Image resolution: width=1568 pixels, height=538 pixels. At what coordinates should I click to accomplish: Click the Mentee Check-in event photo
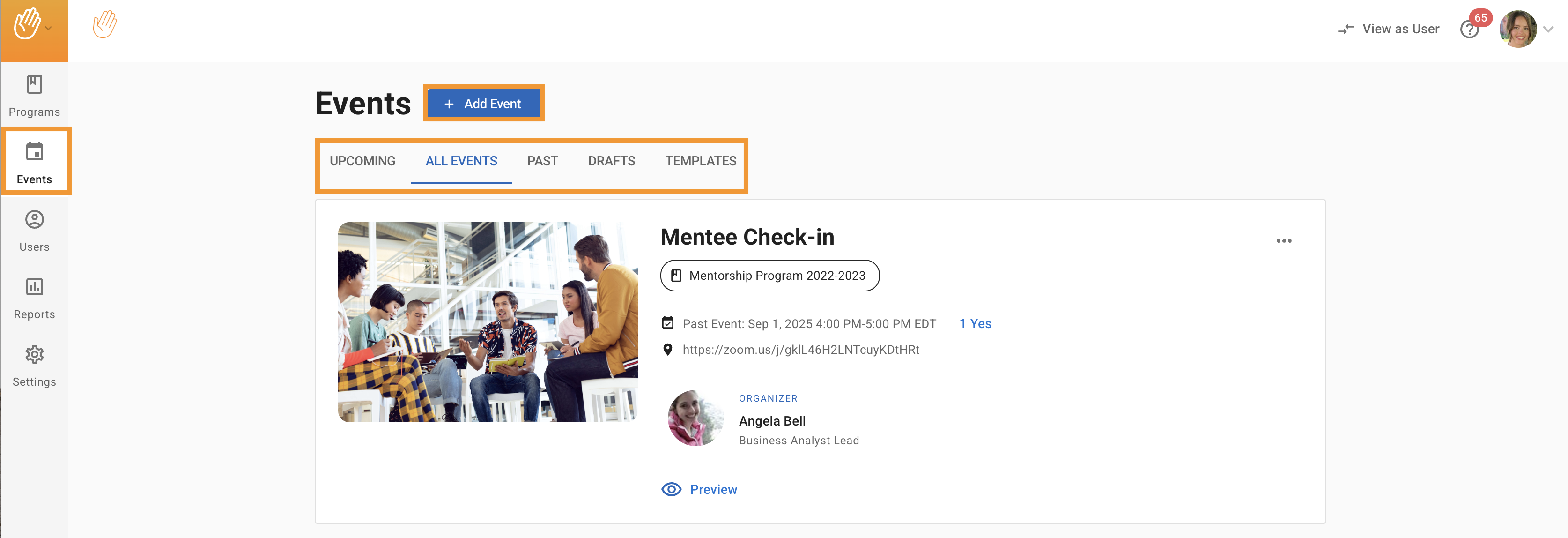(488, 322)
